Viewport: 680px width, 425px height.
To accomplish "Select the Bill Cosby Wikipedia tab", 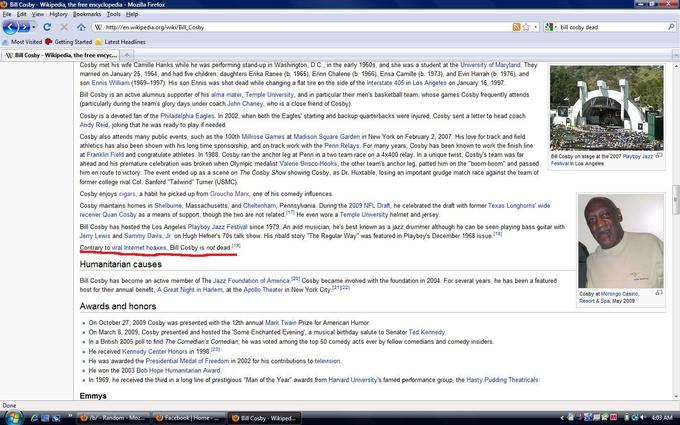I will tap(62, 55).
